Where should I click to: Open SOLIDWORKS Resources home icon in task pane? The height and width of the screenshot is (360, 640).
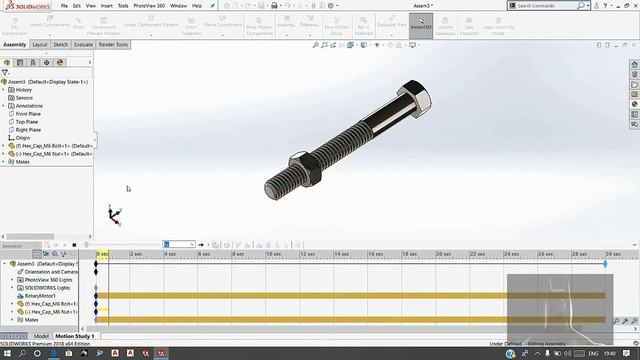(x=634, y=64)
